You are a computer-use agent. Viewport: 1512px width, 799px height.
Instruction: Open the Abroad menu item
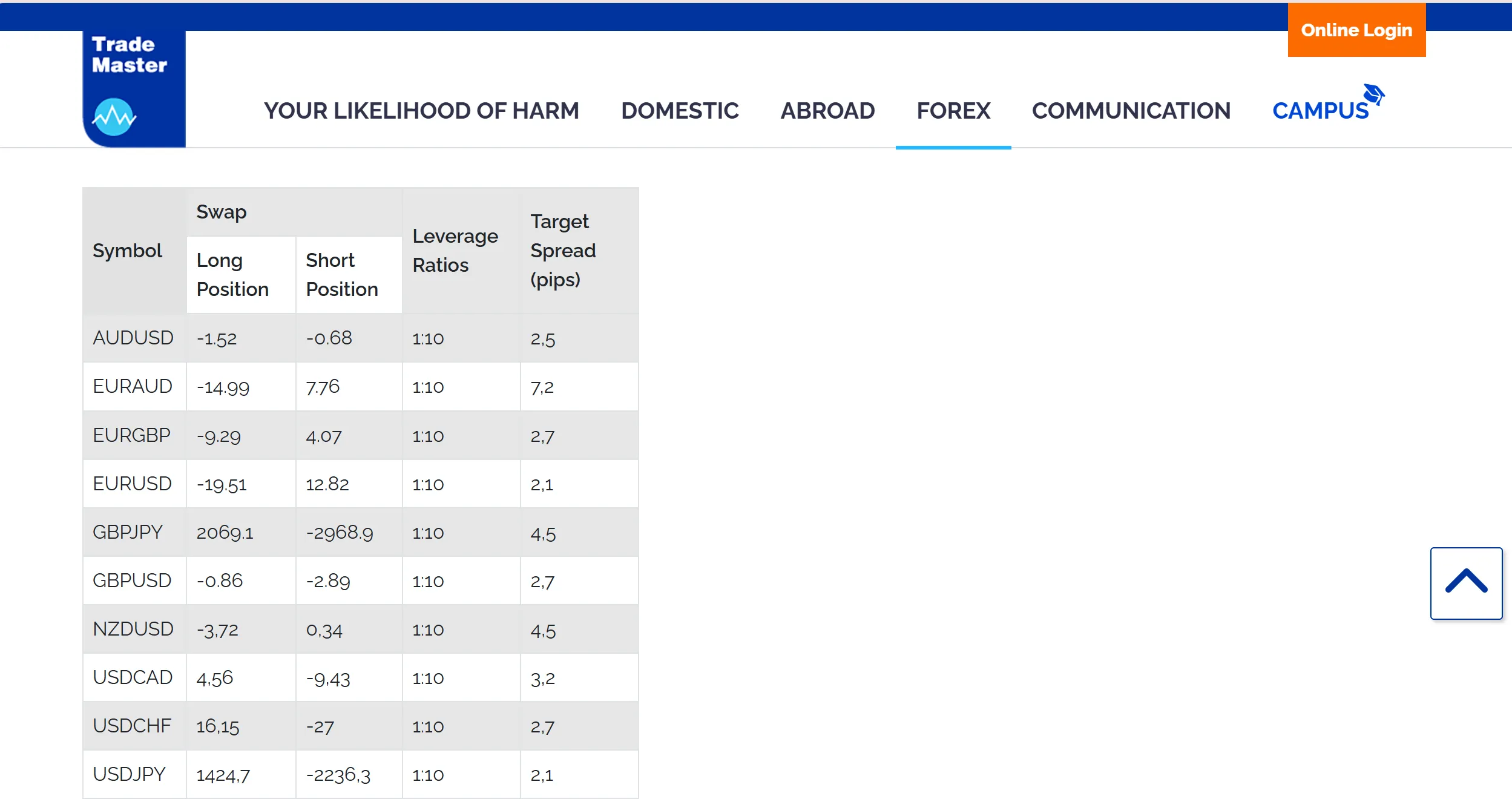pyautogui.click(x=827, y=111)
